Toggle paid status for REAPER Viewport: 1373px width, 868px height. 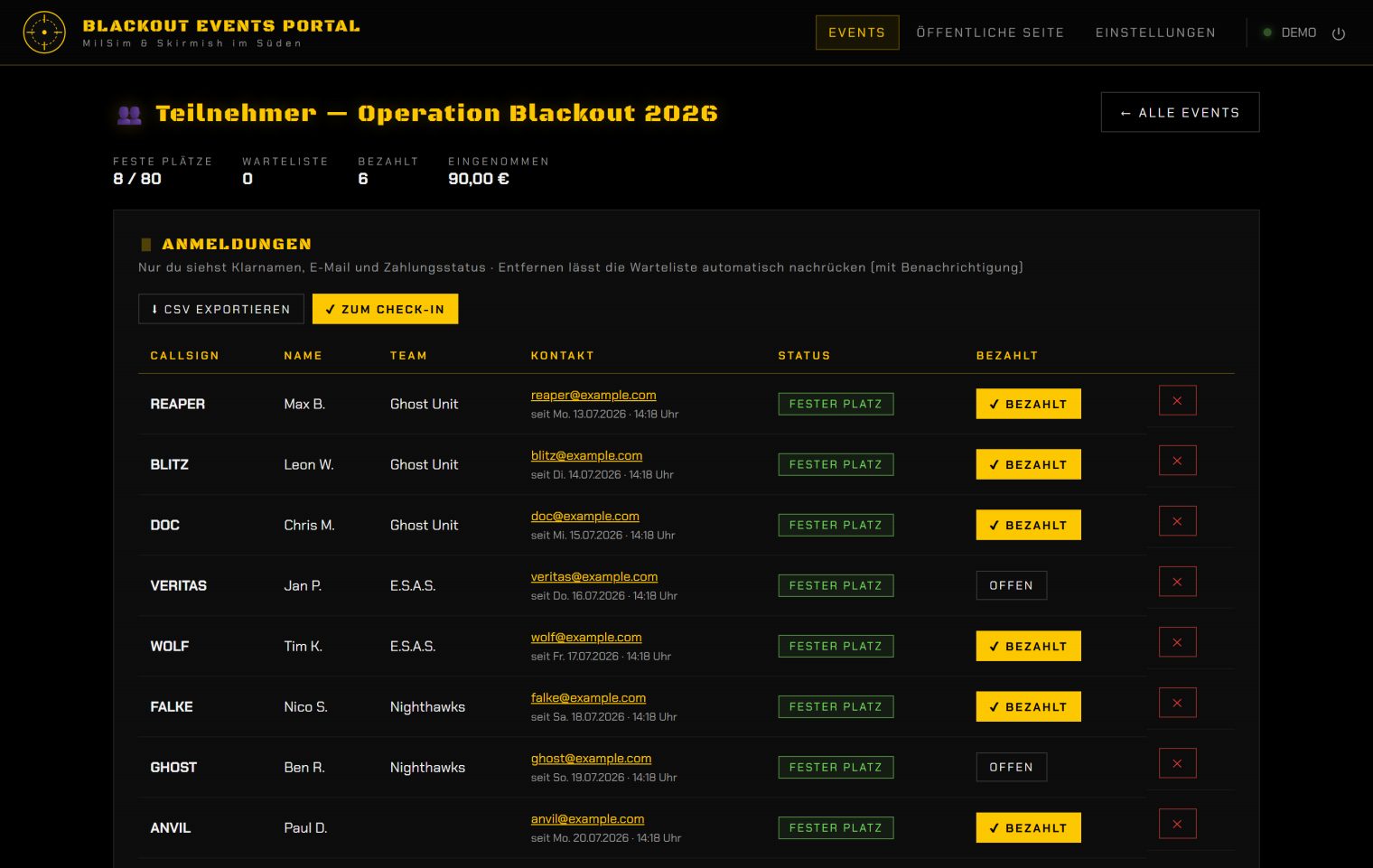click(1028, 404)
